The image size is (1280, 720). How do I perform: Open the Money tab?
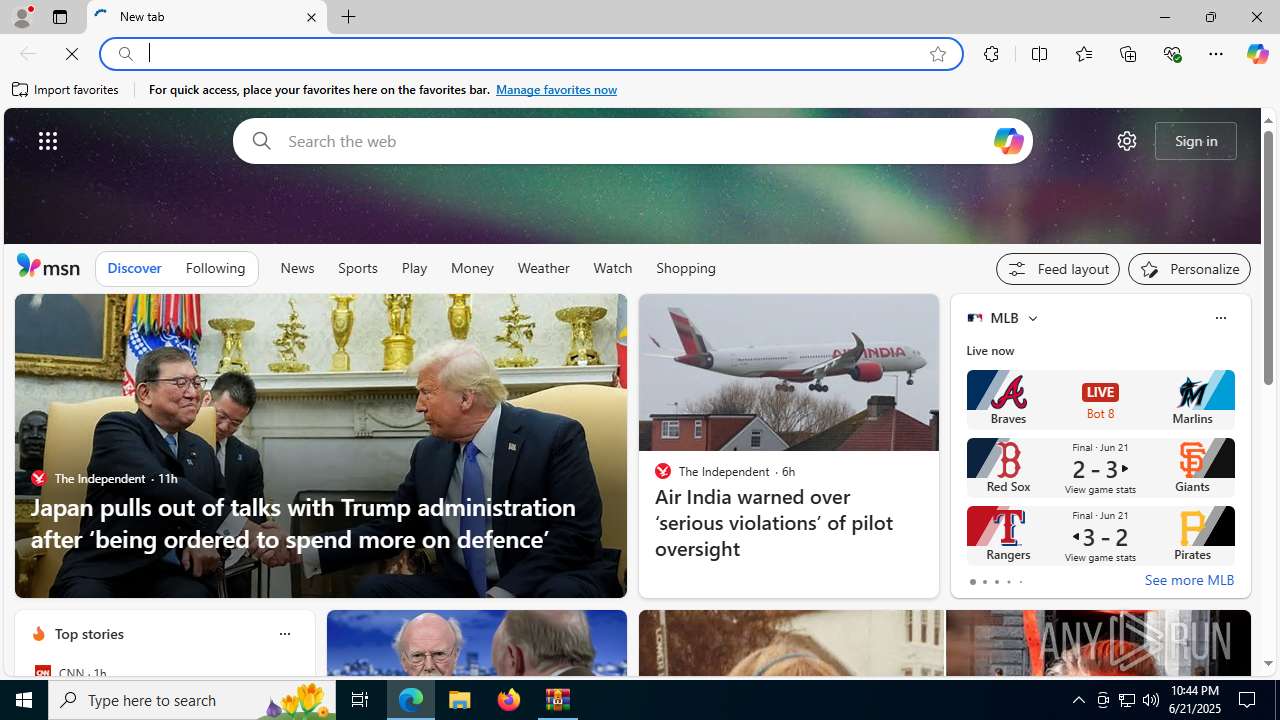pyautogui.click(x=472, y=268)
